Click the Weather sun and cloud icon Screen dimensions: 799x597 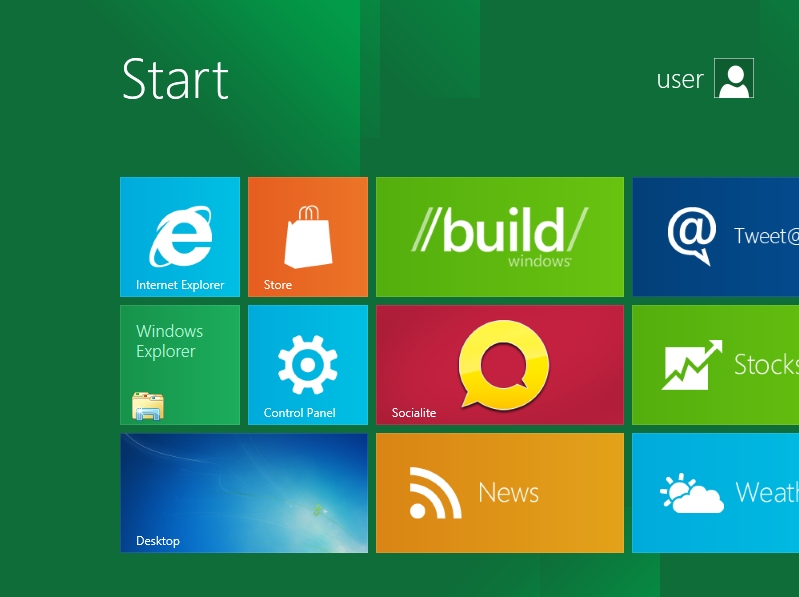pos(692,493)
